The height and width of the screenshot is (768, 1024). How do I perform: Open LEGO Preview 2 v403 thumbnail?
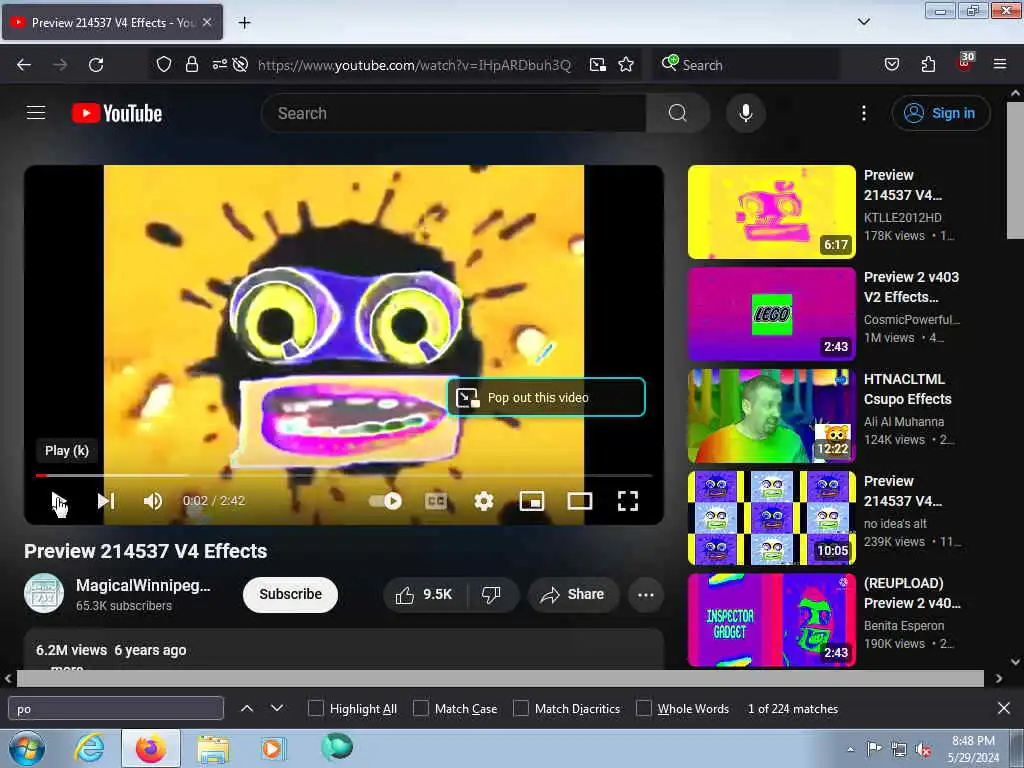tap(771, 313)
